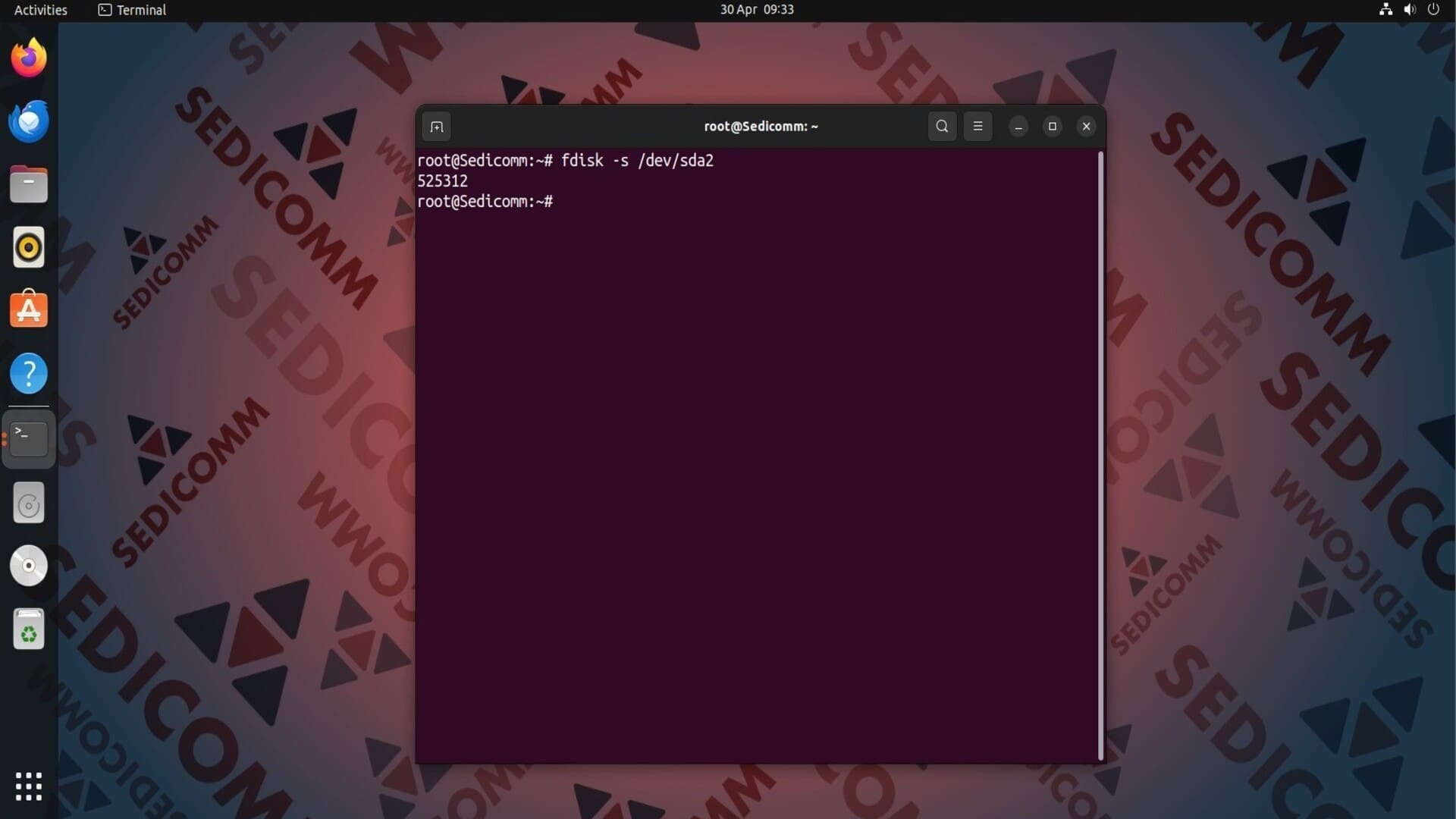Screen dimensions: 1456x819
Task: Show all applications grid
Action: point(29,786)
